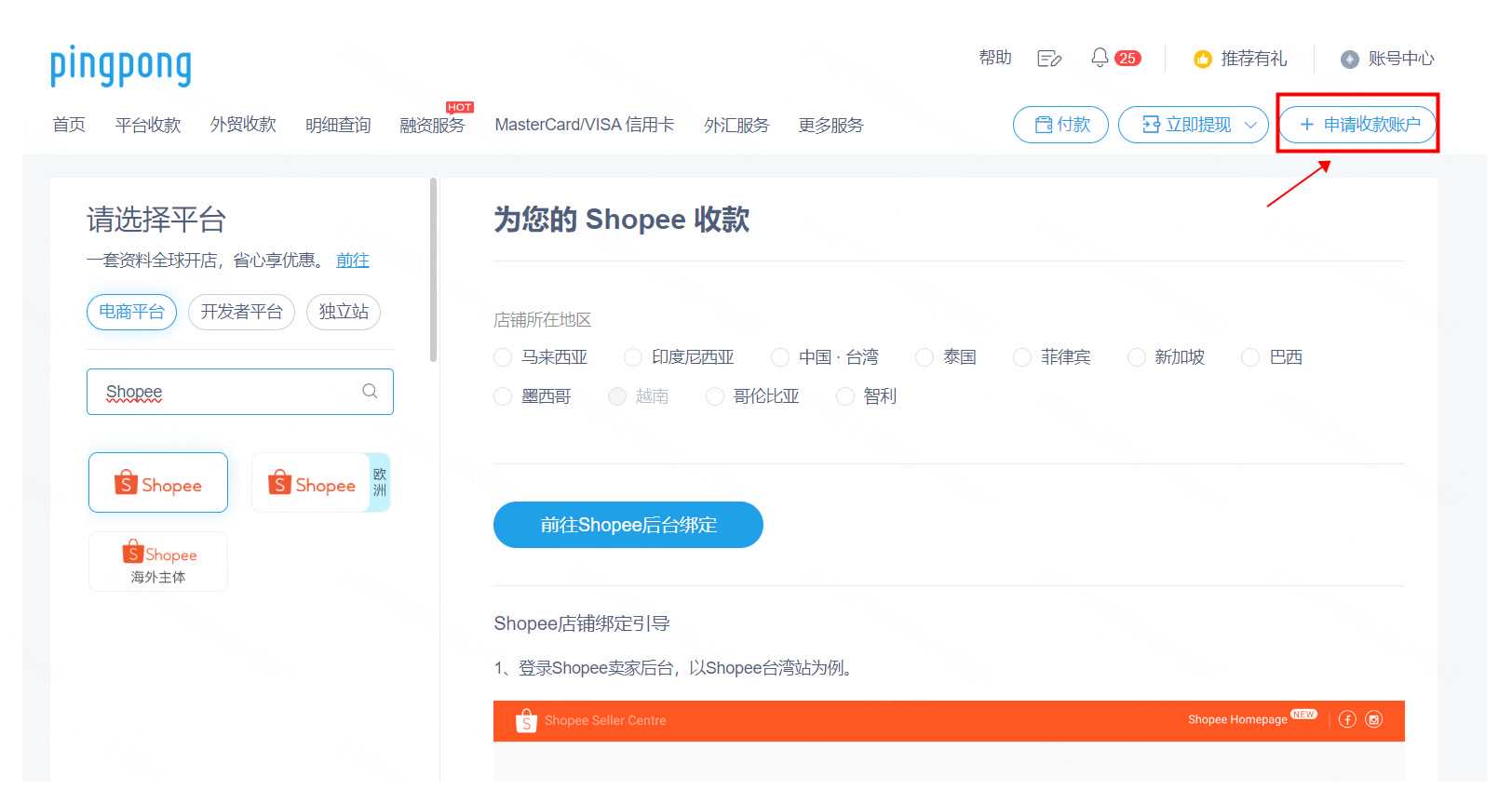Select 泰国 store region

(925, 357)
